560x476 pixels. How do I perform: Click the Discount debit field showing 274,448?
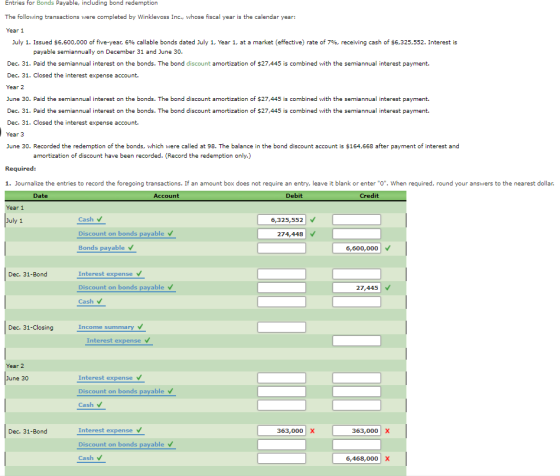(x=281, y=234)
